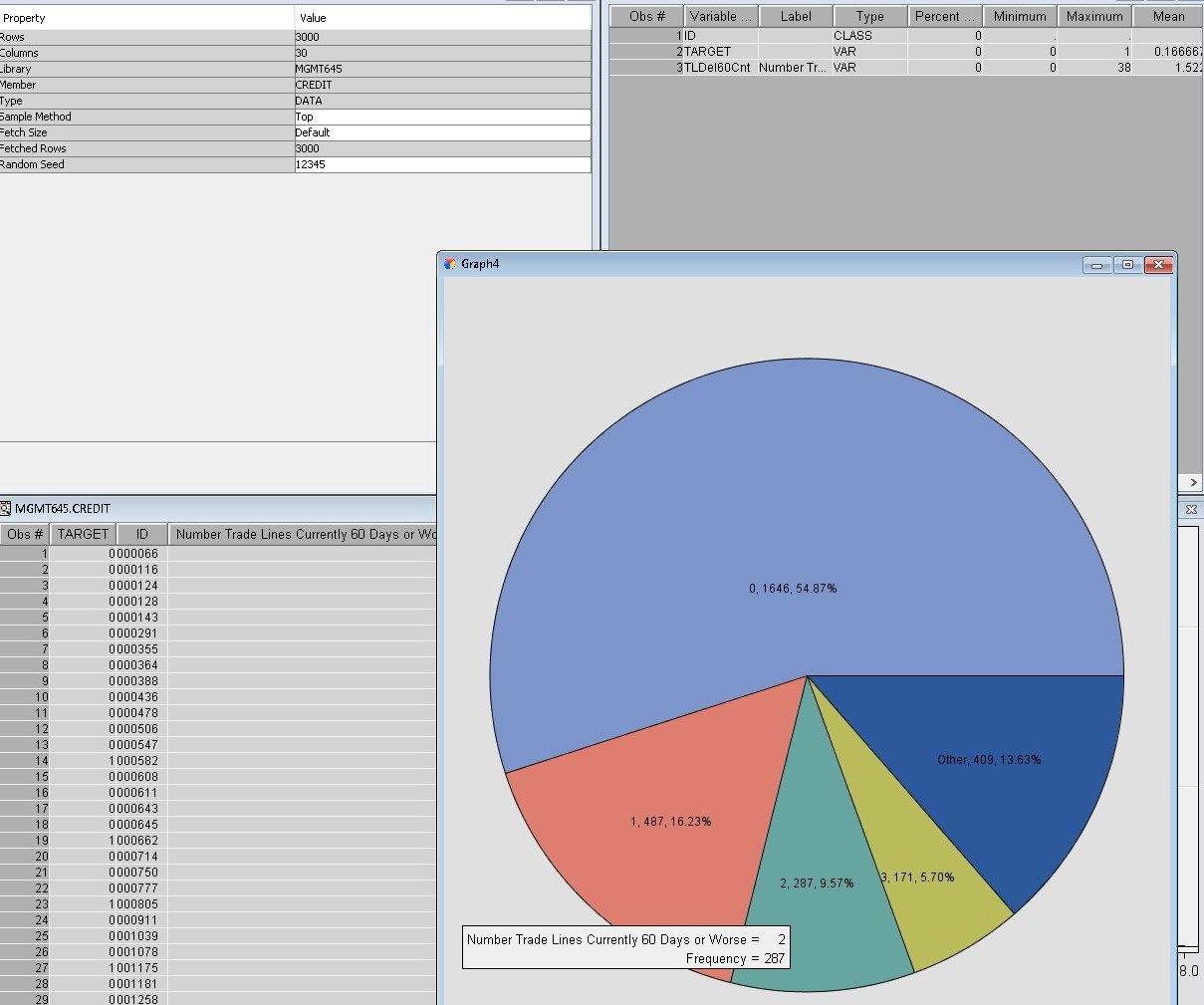Image resolution: width=1204 pixels, height=1005 pixels.
Task: Sort by the Obs # column in variables table
Action: pos(645,16)
